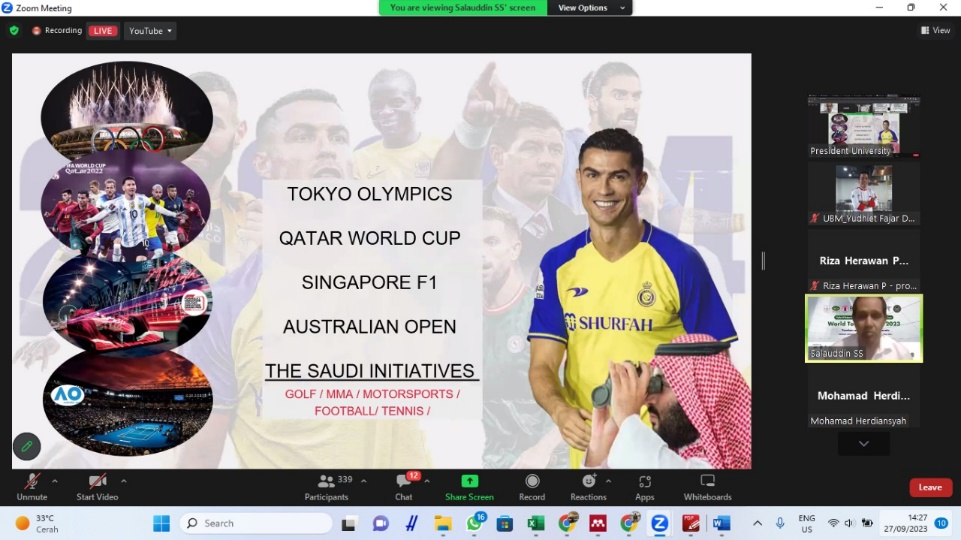Select the Mohamad Herdiansyah participant tile

(864, 397)
